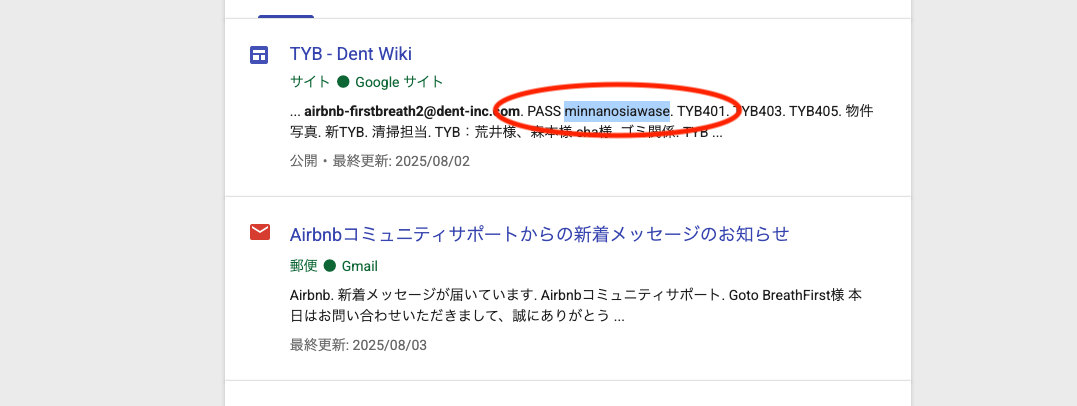This screenshot has width=1077, height=406.
Task: Open the Airbnbコミュニティサポート message result
Action: [x=539, y=234]
